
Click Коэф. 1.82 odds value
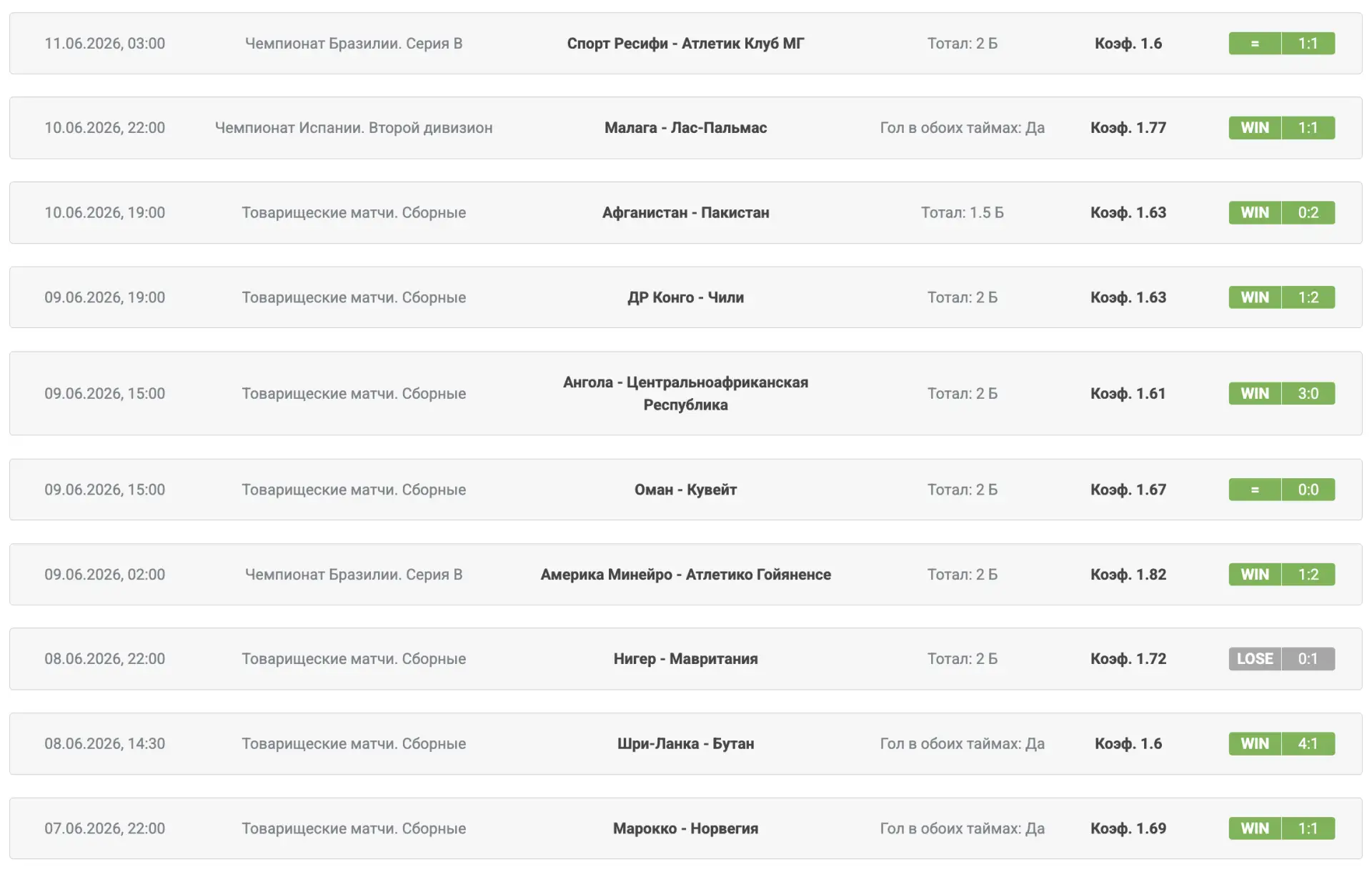tap(1128, 575)
